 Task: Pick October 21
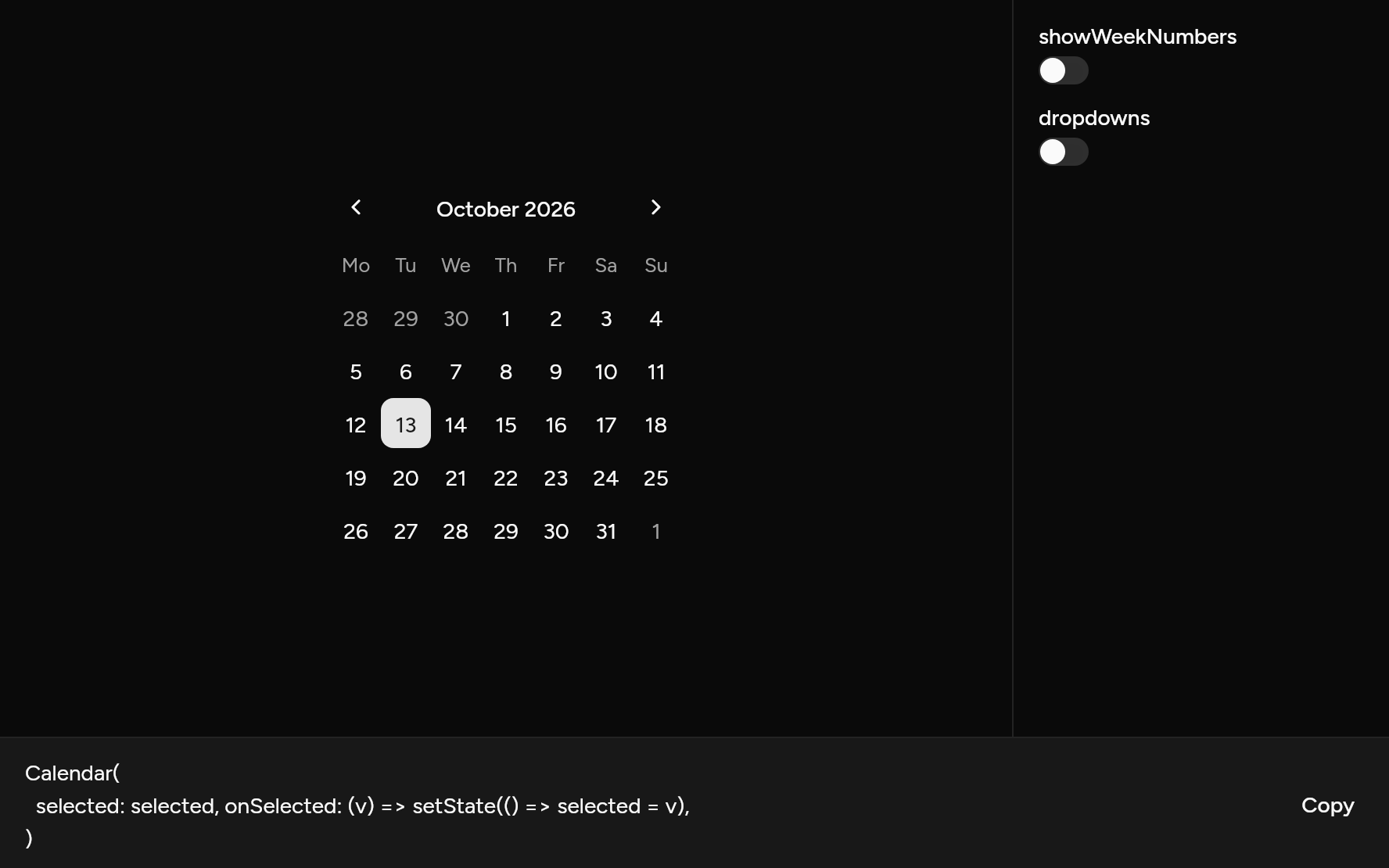456,478
